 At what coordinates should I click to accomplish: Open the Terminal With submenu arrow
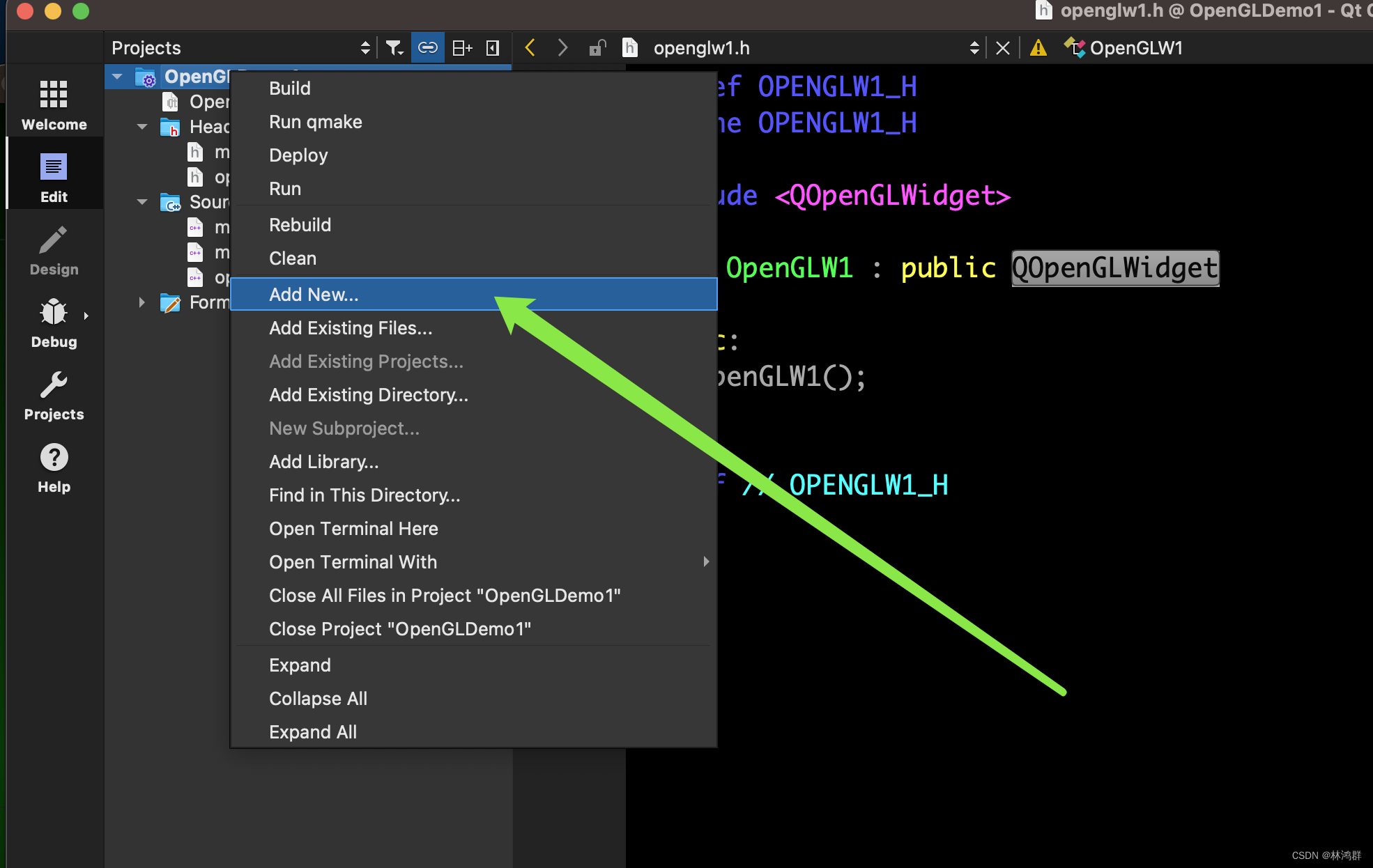705,561
